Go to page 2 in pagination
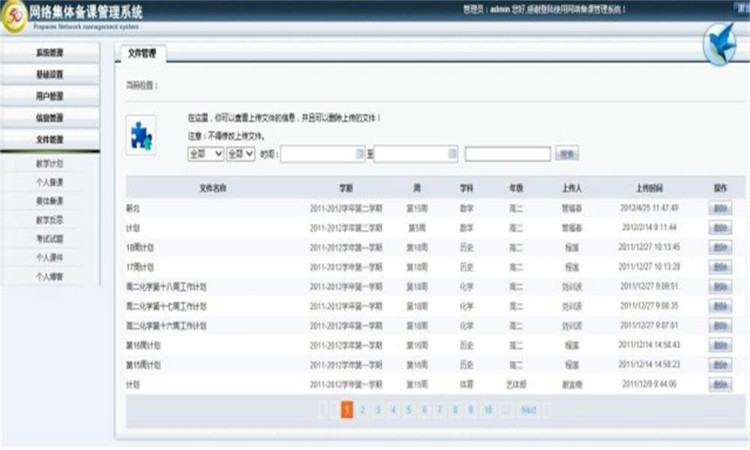The width and height of the screenshot is (750, 450). [363, 410]
